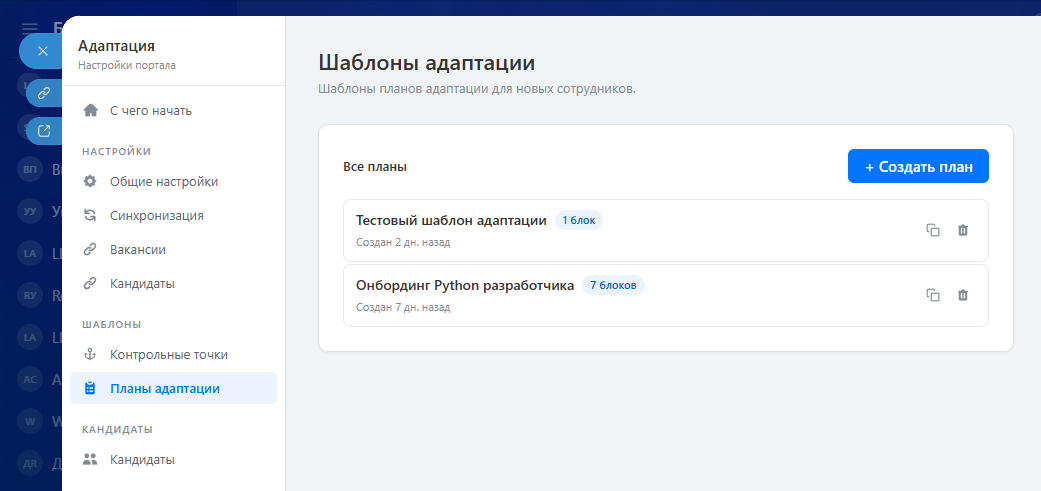
Task: Open Кандидаты with the people icon
Action: pyautogui.click(x=142, y=460)
